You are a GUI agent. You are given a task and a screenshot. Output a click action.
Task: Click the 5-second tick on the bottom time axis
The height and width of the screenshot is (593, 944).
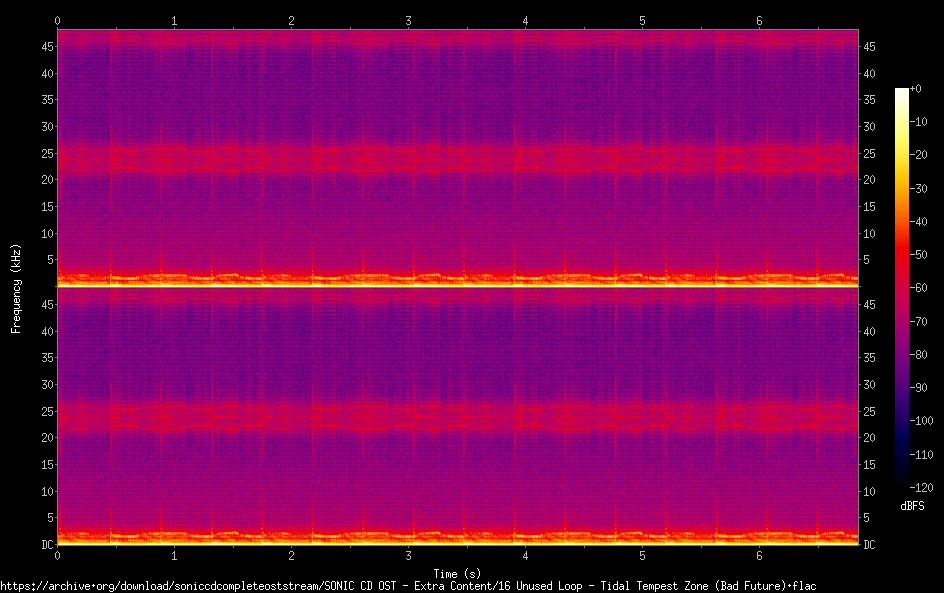[x=643, y=555]
